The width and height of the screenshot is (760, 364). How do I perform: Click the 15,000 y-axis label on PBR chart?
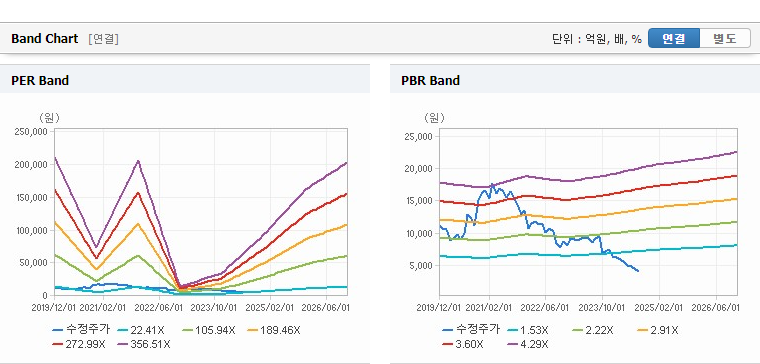point(418,201)
